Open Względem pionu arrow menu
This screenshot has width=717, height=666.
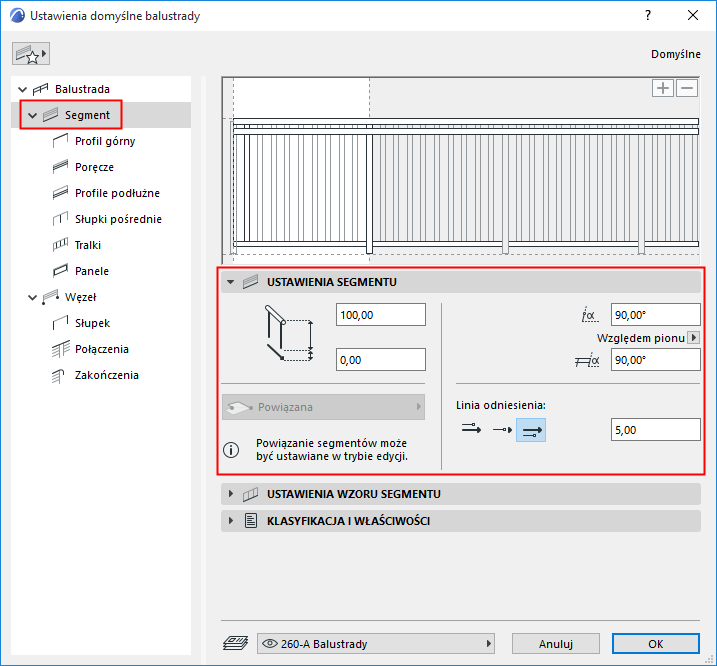click(694, 338)
